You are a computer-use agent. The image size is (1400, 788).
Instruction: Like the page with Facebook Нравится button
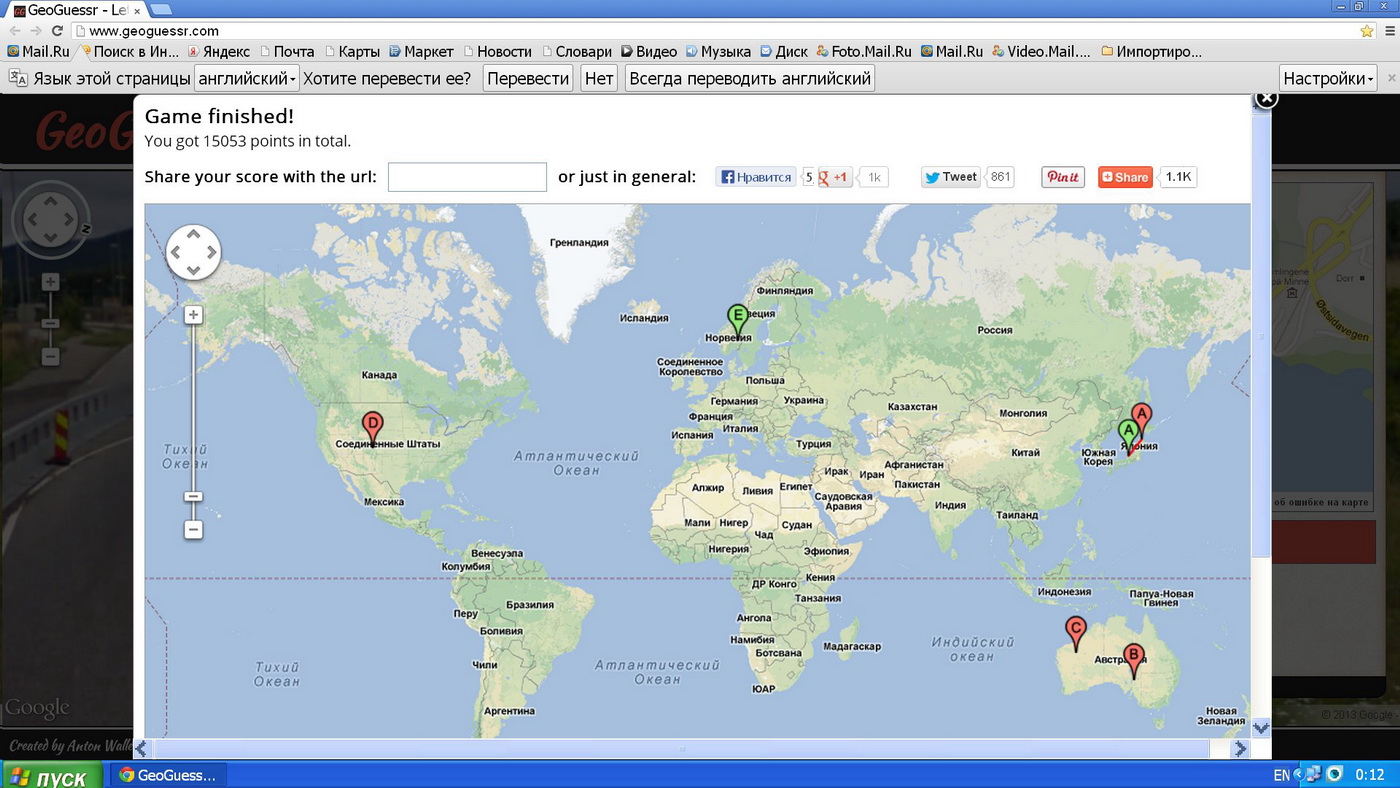(x=756, y=177)
